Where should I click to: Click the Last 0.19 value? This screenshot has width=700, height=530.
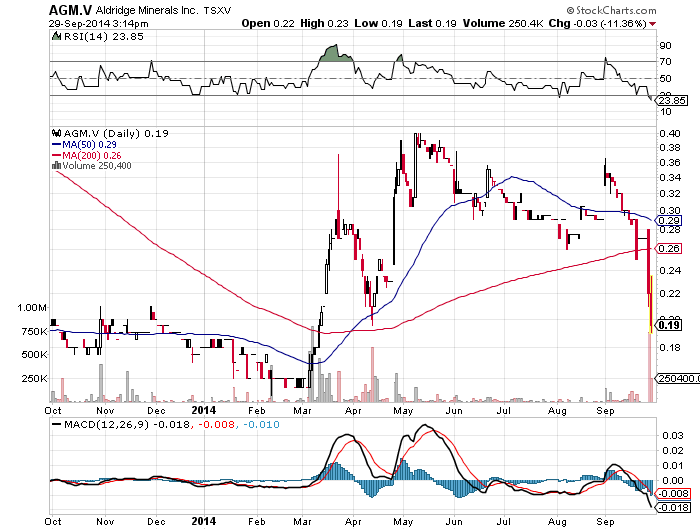pos(432,23)
